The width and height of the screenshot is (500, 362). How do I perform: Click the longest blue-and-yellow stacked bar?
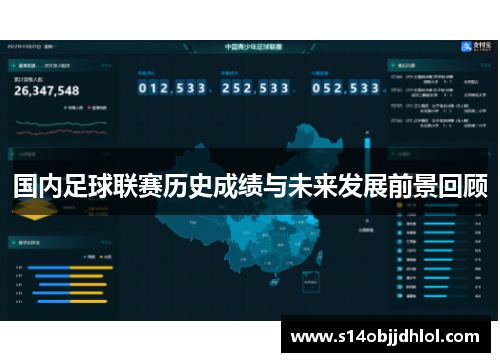(x=70, y=268)
